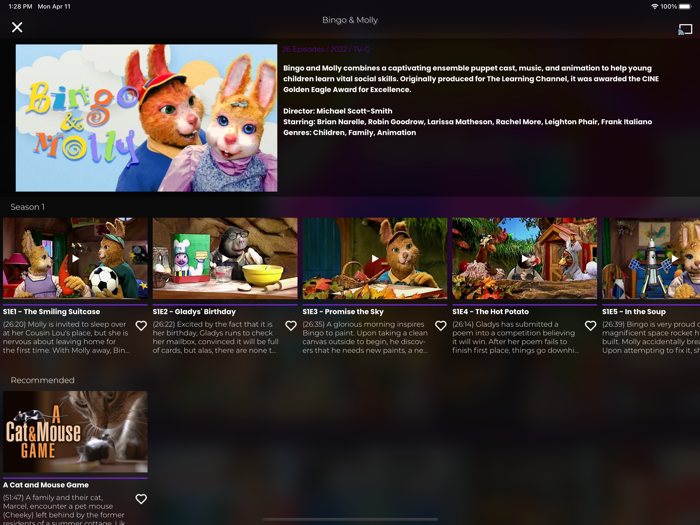700x525 pixels.
Task: Read Gladys' Birthday episode description
Action: [216, 338]
